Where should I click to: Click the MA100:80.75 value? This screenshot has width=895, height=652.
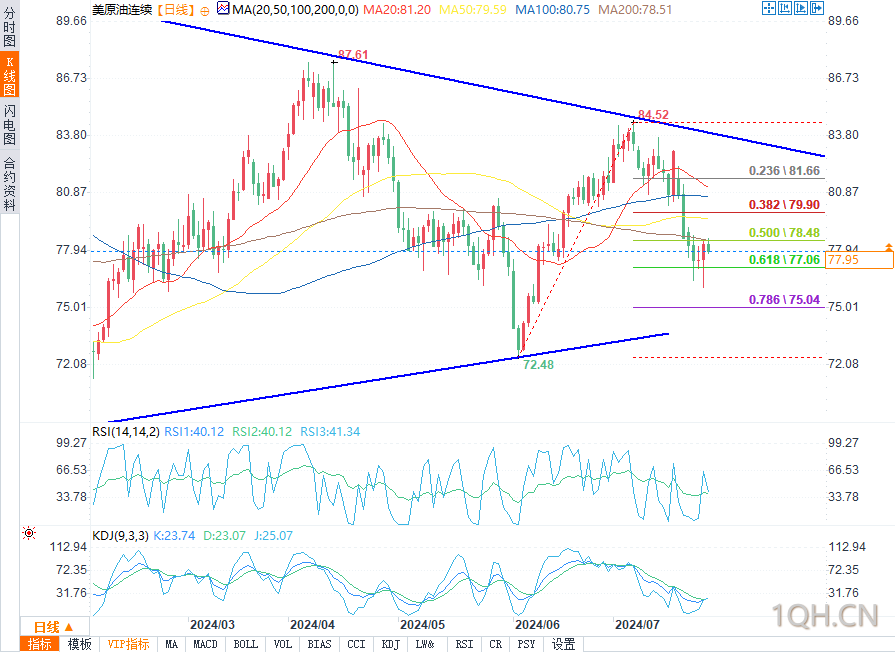point(553,10)
